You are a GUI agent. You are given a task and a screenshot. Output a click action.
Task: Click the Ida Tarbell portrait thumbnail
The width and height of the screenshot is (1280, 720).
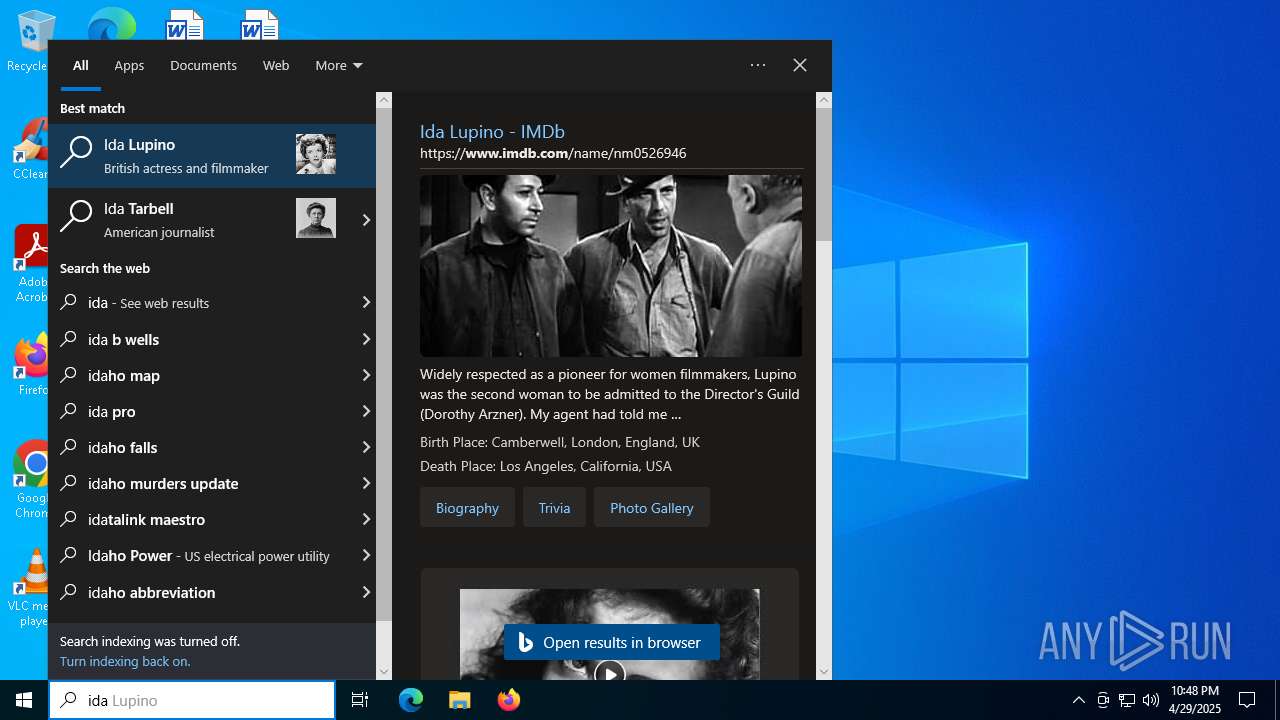[x=316, y=218]
